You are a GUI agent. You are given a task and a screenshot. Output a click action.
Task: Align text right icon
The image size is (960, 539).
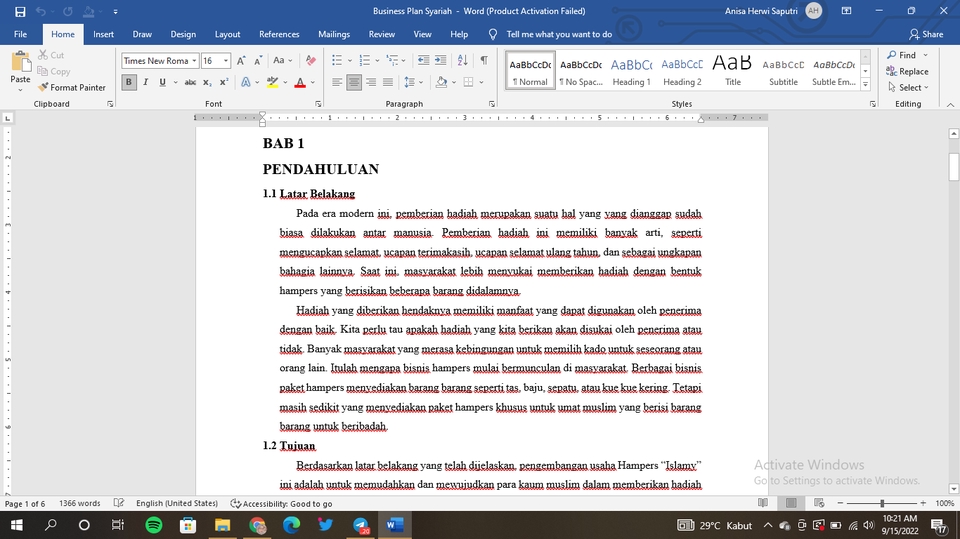(370, 82)
